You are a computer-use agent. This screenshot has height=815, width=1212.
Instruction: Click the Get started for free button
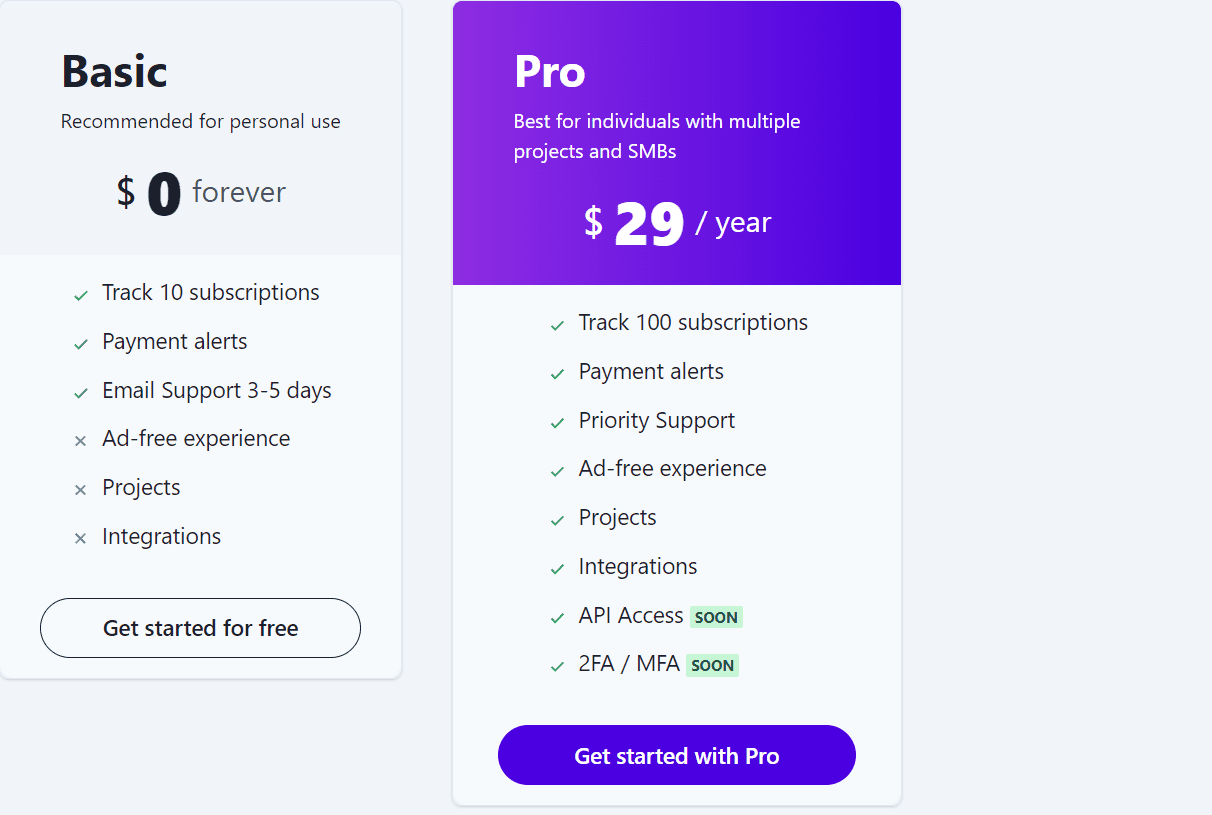click(200, 627)
